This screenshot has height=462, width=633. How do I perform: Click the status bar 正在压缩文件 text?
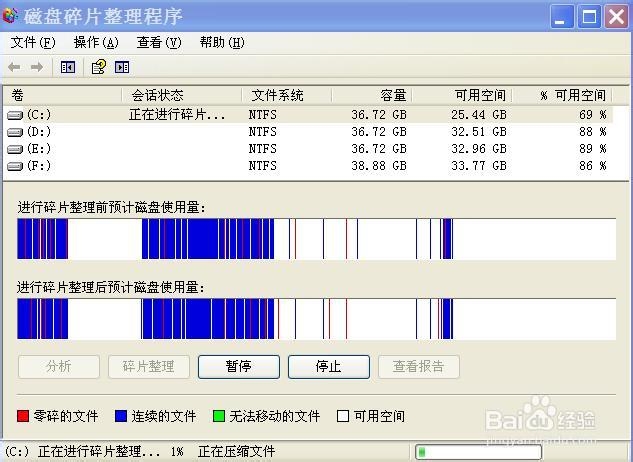point(237,452)
